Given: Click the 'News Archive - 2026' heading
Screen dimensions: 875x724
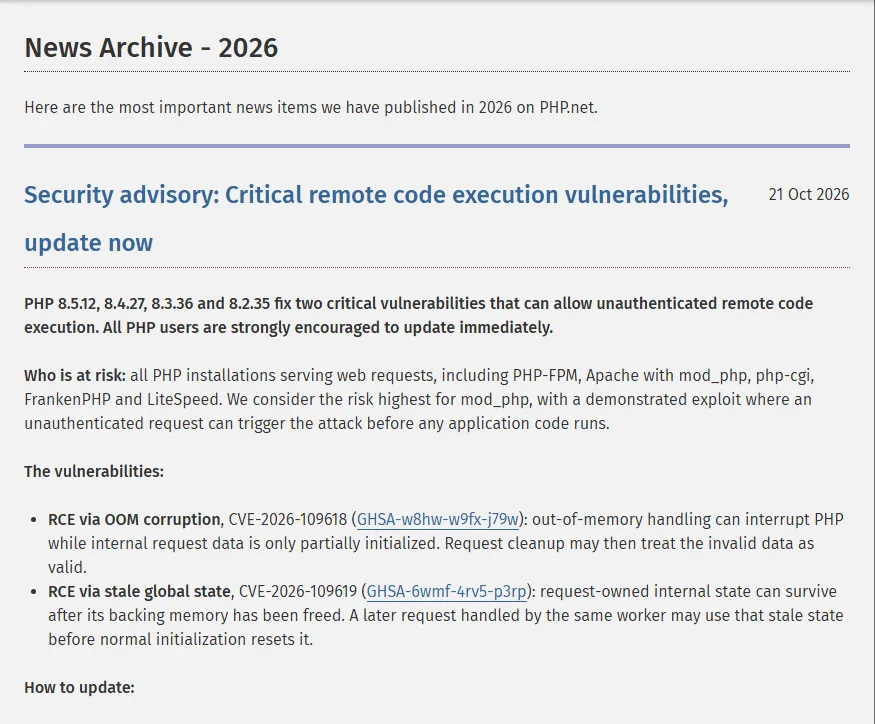Looking at the screenshot, I should tap(151, 47).
